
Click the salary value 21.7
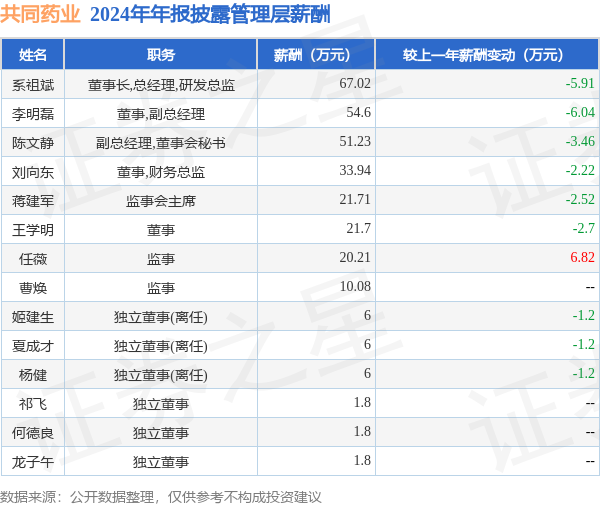point(359,229)
